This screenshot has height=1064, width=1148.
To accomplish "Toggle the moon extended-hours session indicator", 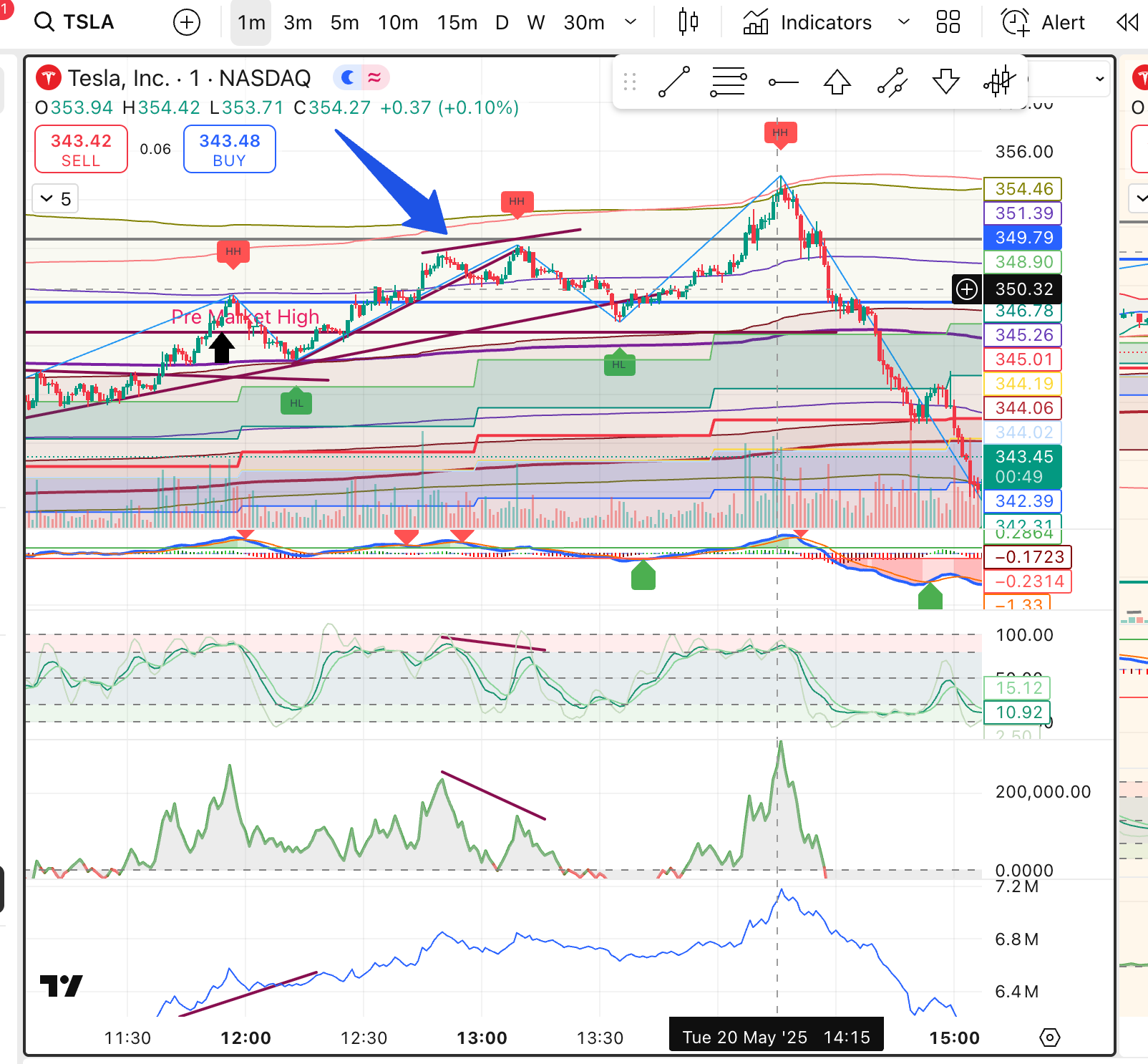I will (348, 77).
